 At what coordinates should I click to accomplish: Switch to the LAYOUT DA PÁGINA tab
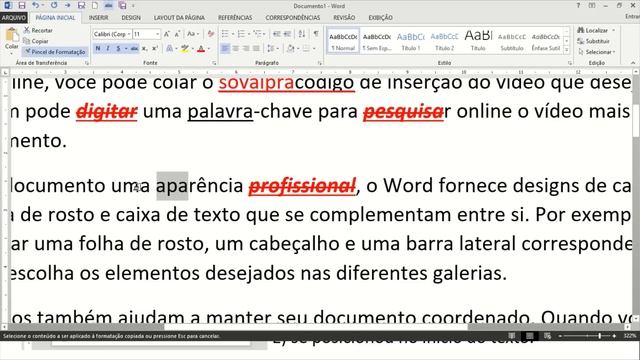[179, 18]
